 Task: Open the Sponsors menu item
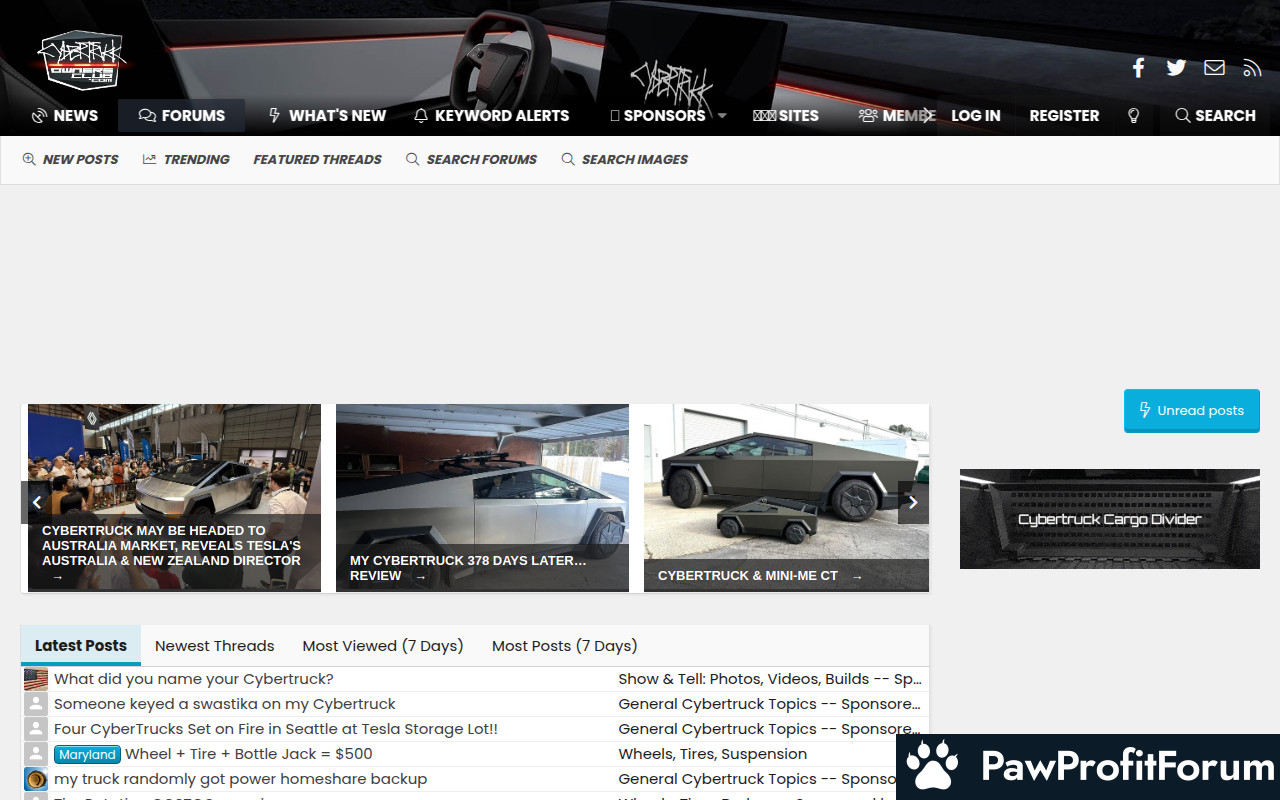pos(657,116)
